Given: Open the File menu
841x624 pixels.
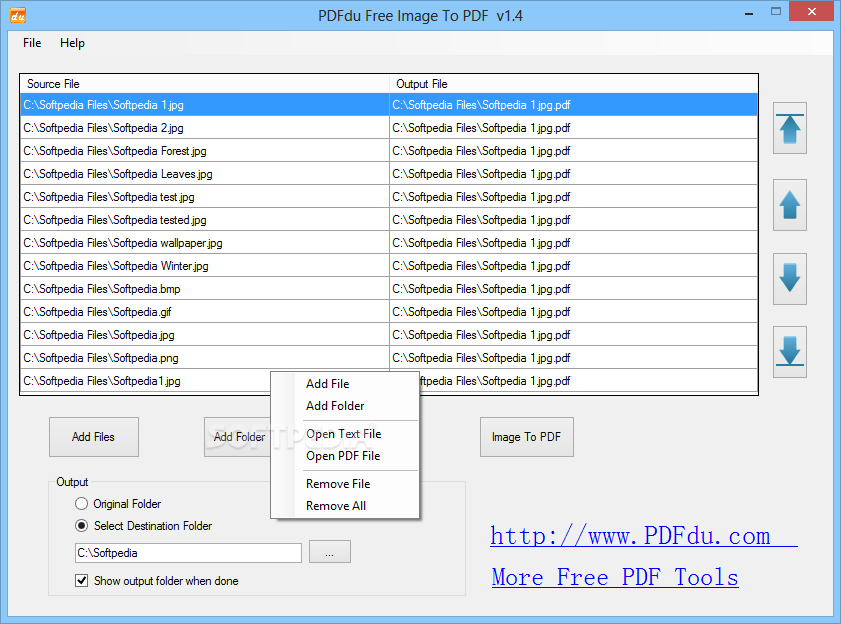Looking at the screenshot, I should (32, 43).
